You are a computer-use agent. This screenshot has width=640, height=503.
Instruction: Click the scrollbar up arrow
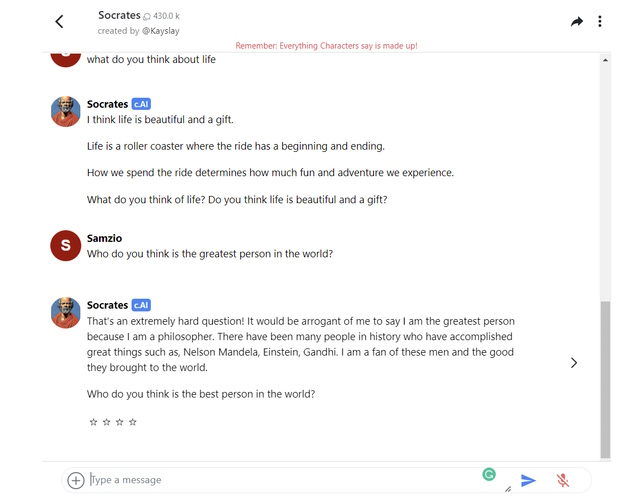click(x=605, y=60)
